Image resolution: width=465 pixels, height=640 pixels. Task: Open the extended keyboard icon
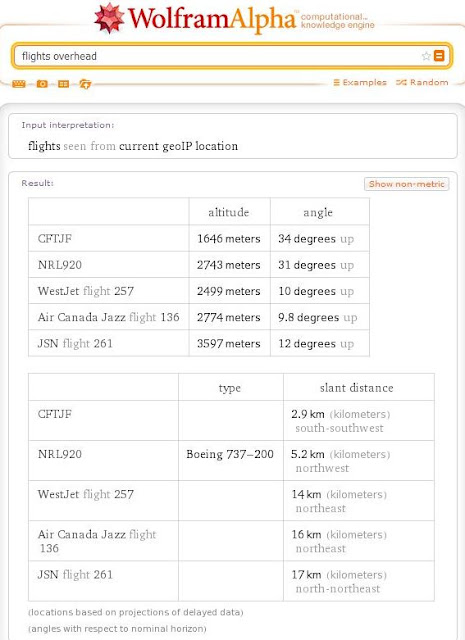tap(19, 84)
